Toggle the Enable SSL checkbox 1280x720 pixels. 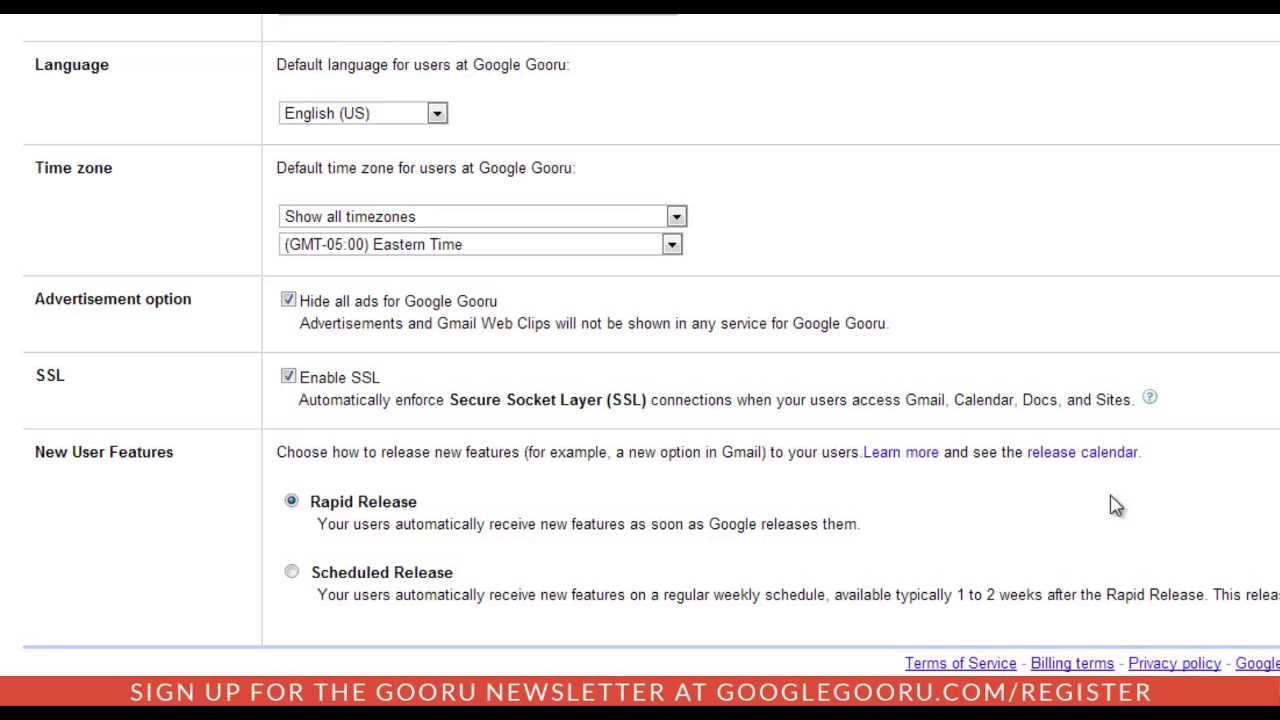click(x=289, y=376)
